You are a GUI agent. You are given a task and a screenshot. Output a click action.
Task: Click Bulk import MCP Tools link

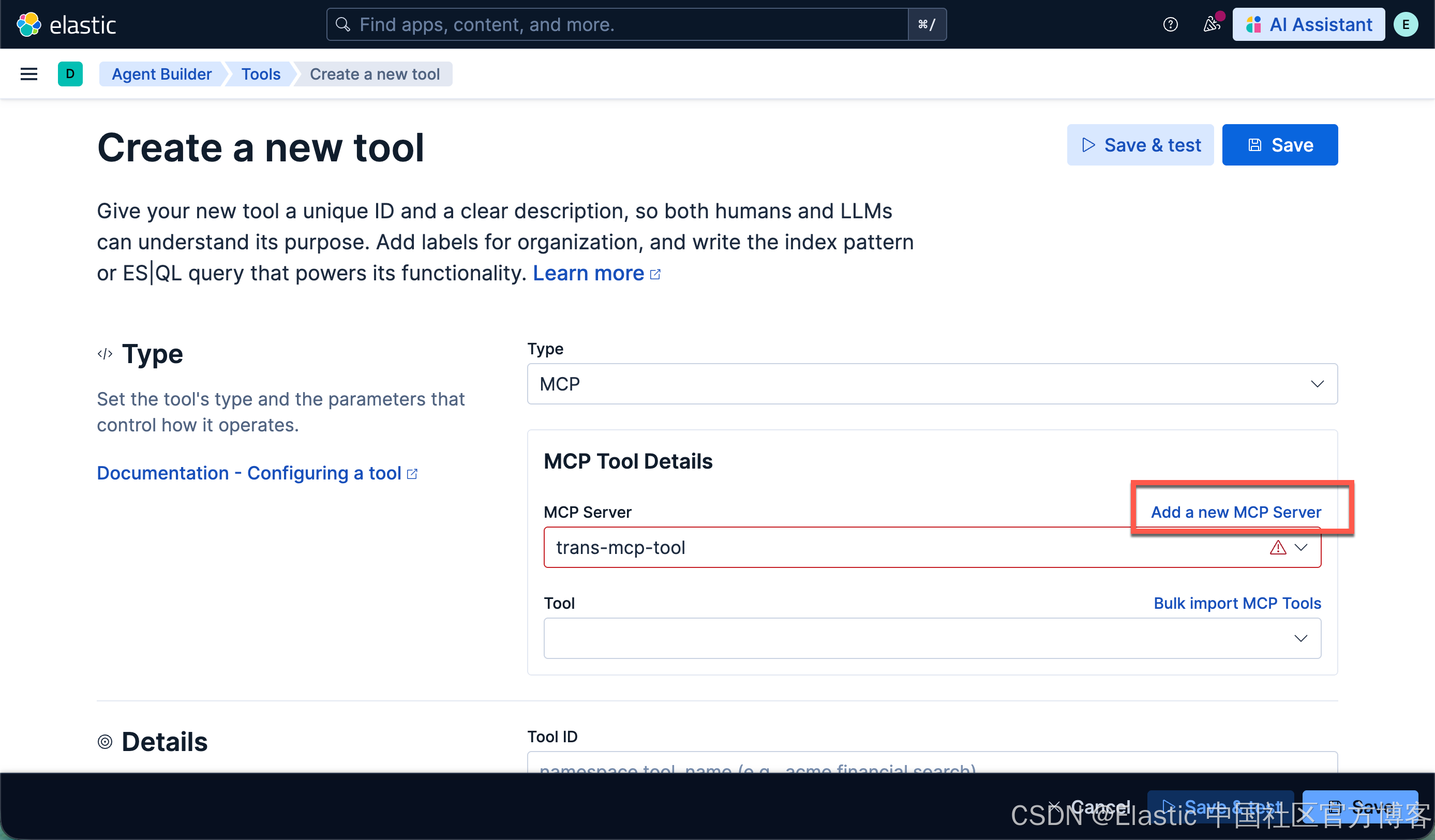point(1237,603)
